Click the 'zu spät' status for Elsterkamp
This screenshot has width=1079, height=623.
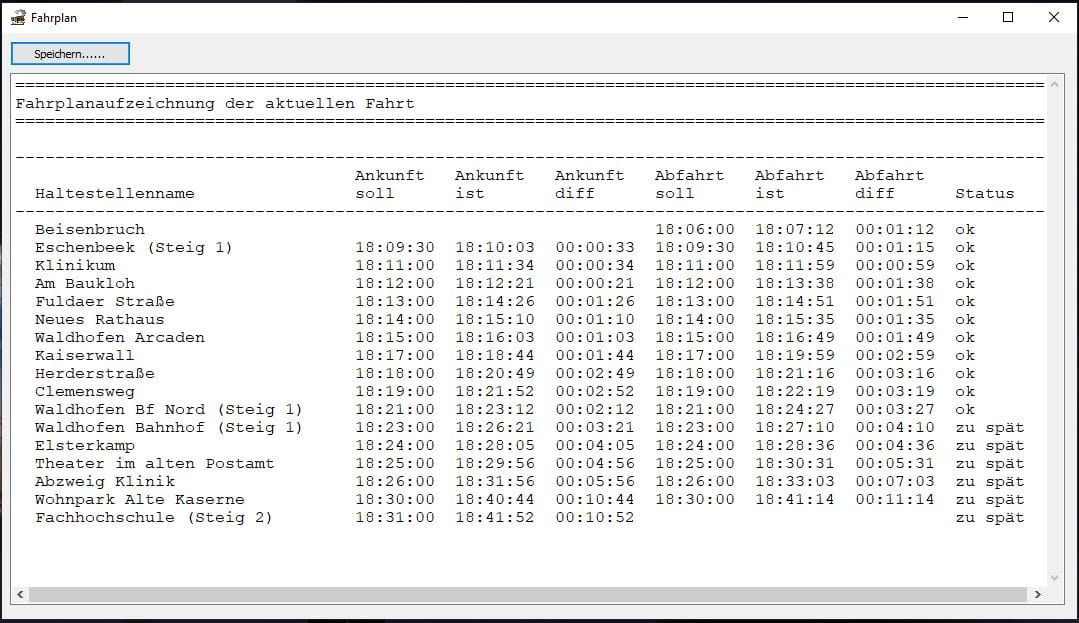point(989,445)
